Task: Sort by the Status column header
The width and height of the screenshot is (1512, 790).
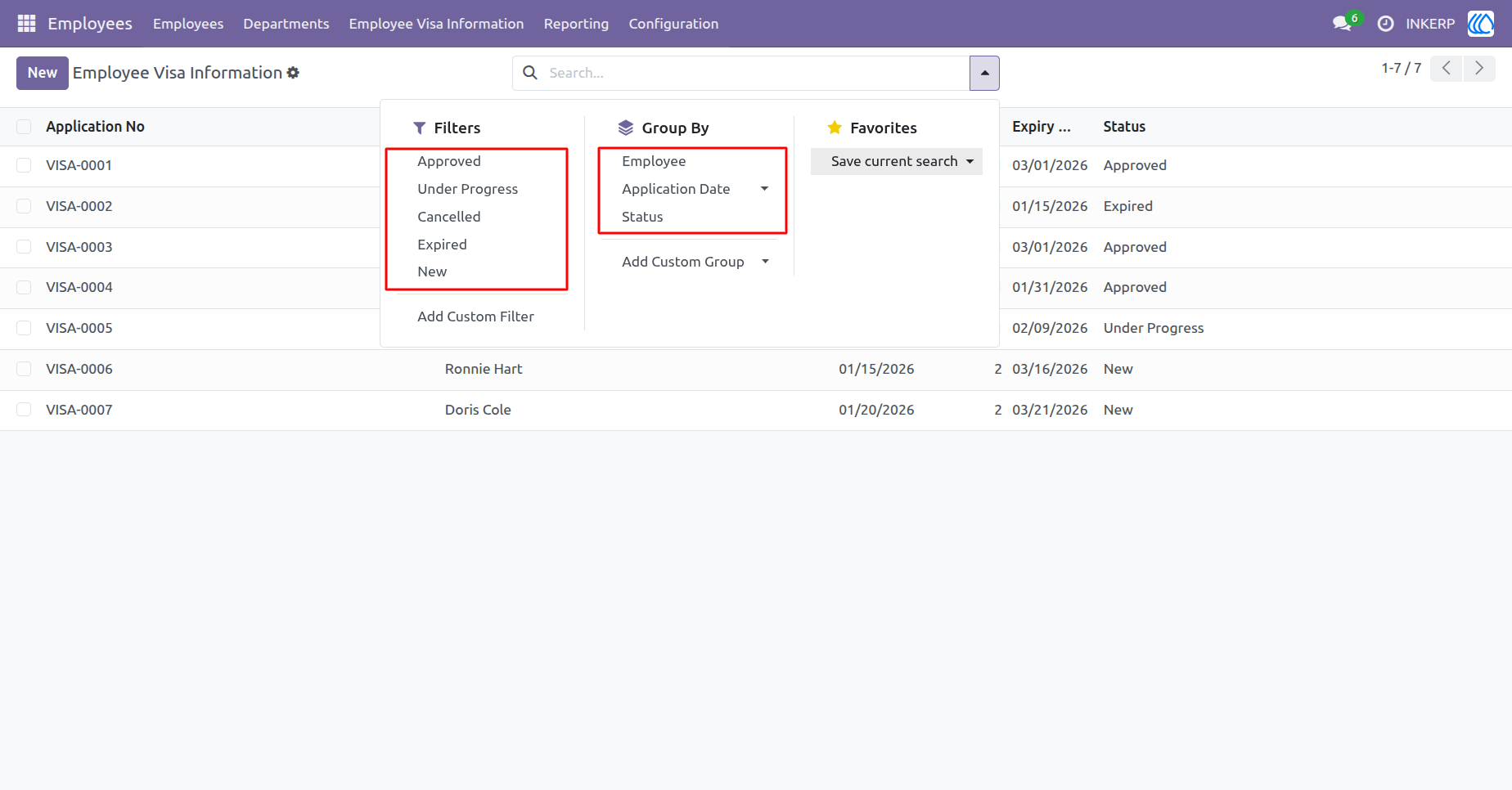Action: tap(1124, 127)
